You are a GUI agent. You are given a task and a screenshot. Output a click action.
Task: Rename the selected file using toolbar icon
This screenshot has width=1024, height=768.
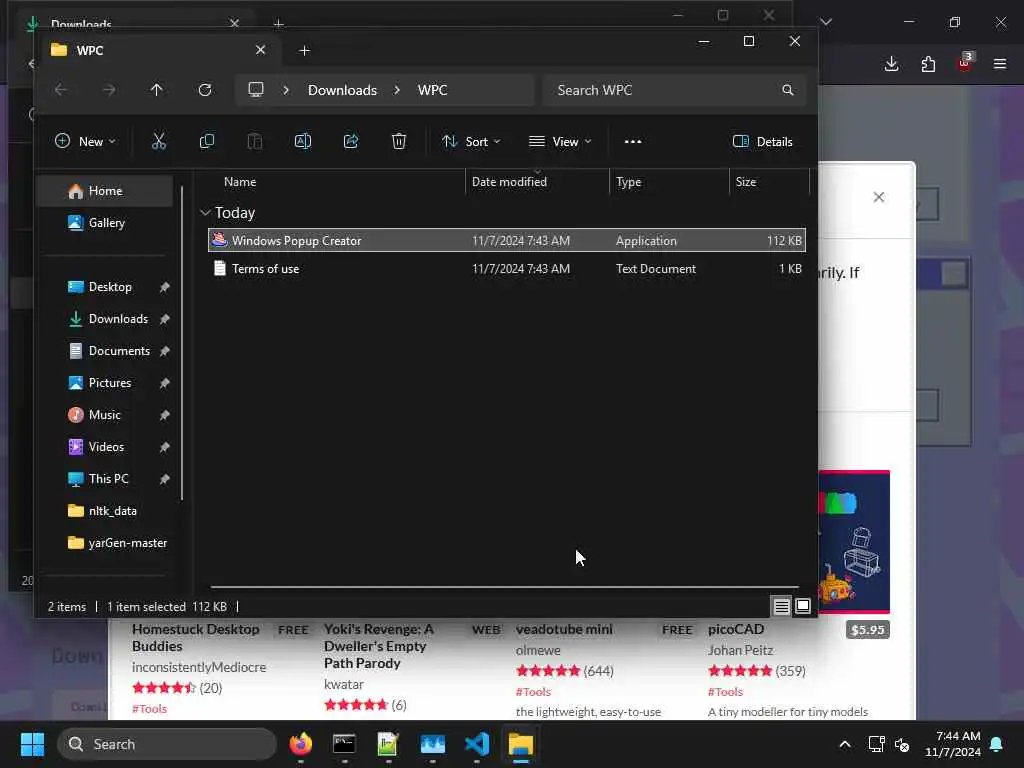pos(302,141)
